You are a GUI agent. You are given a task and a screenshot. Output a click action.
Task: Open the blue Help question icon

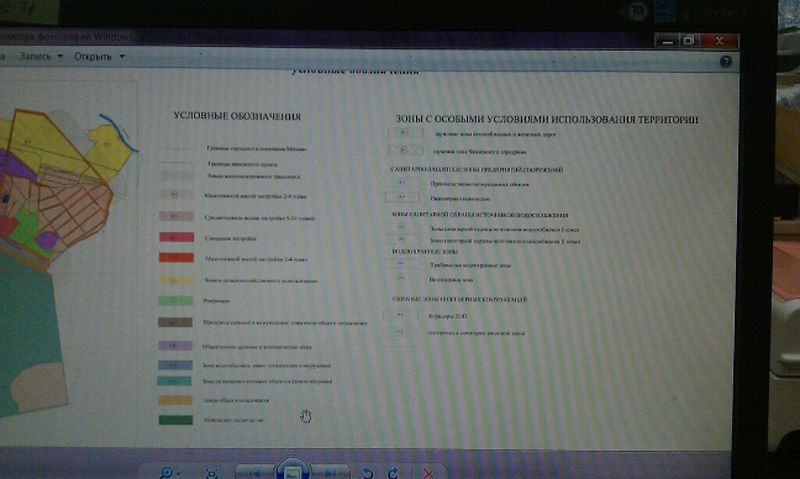coord(726,62)
